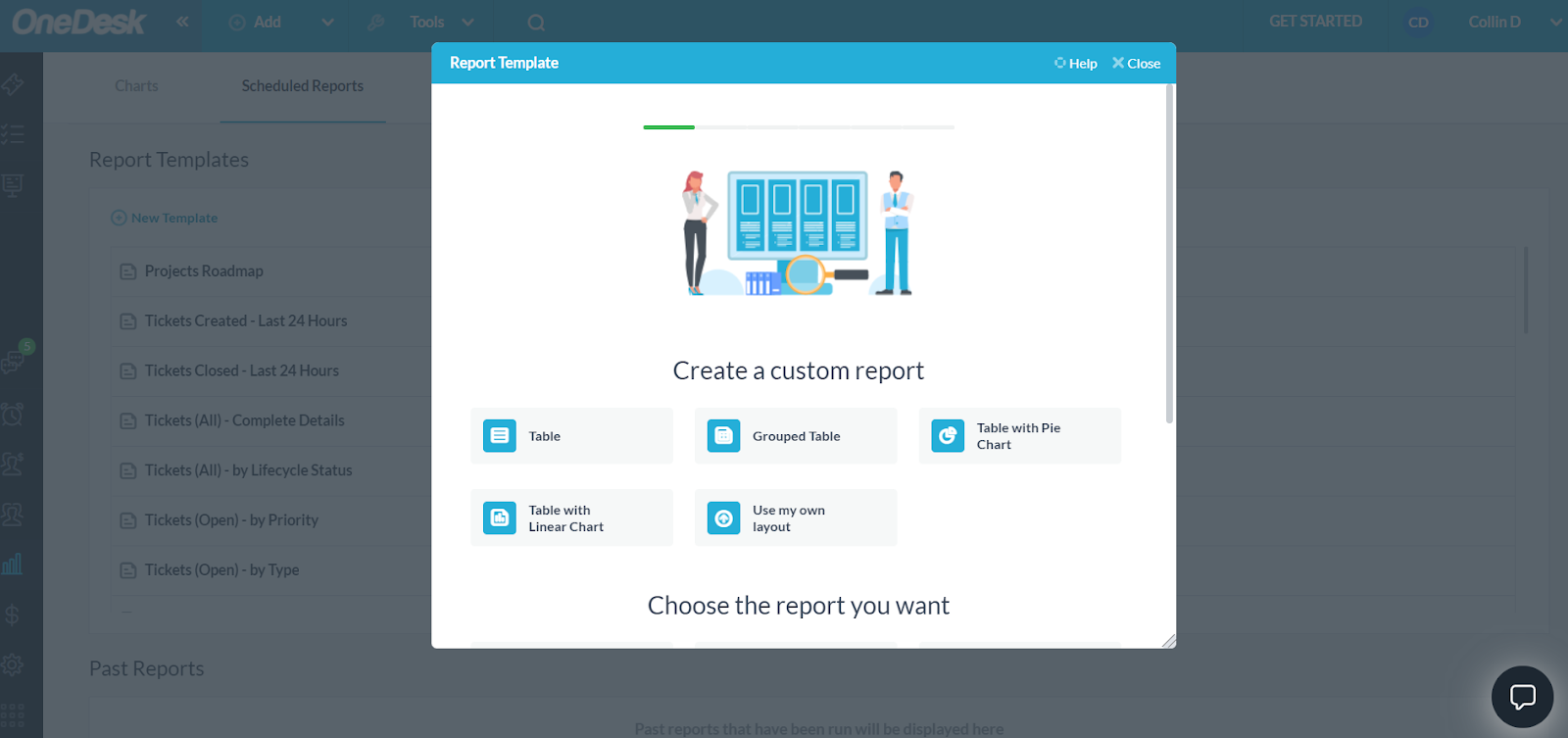Expand the Add dropdown arrow
The image size is (1568, 738).
(327, 23)
